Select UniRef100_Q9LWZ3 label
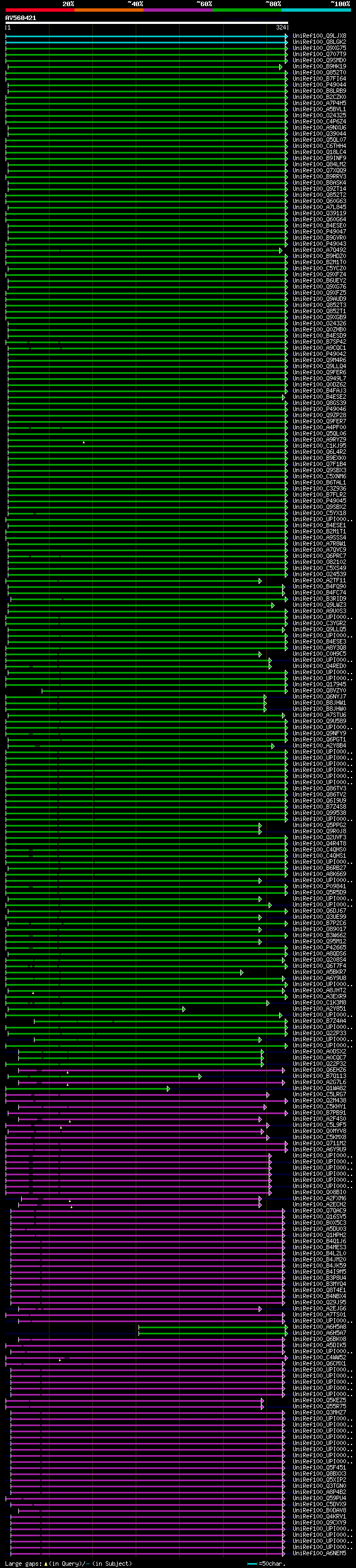Viewport: 356px width, 1568px height. (x=319, y=605)
